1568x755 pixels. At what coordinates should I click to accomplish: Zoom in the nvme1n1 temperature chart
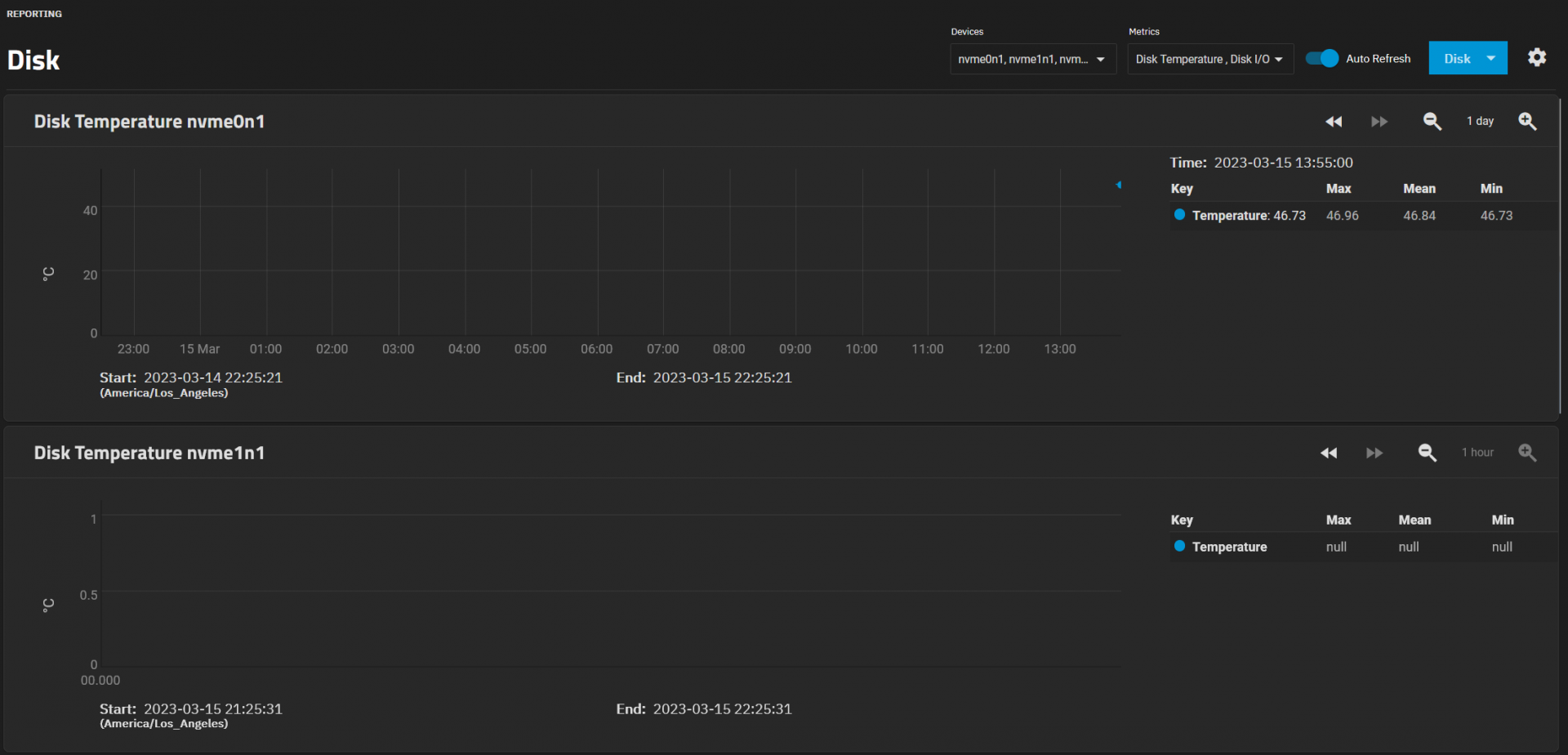(1527, 453)
